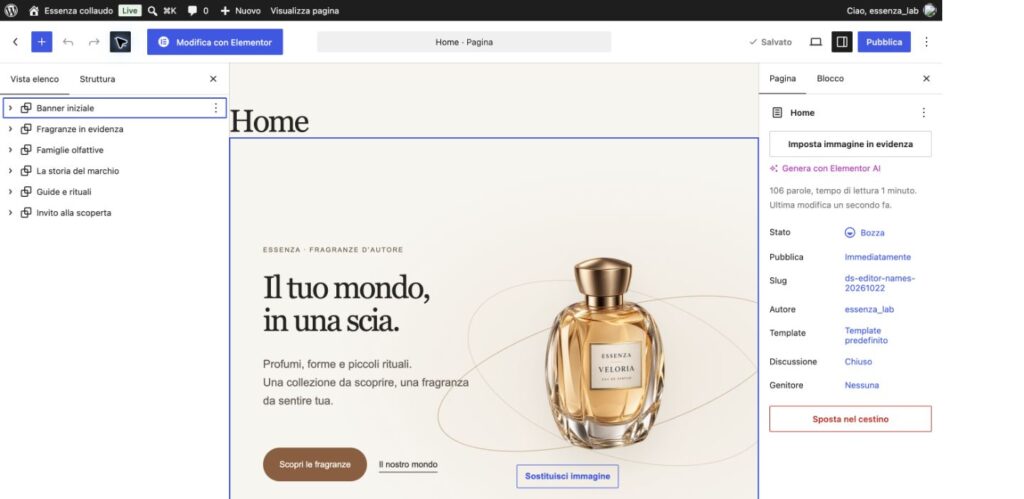
Task: Click the Home page title
Action: click(x=269, y=121)
